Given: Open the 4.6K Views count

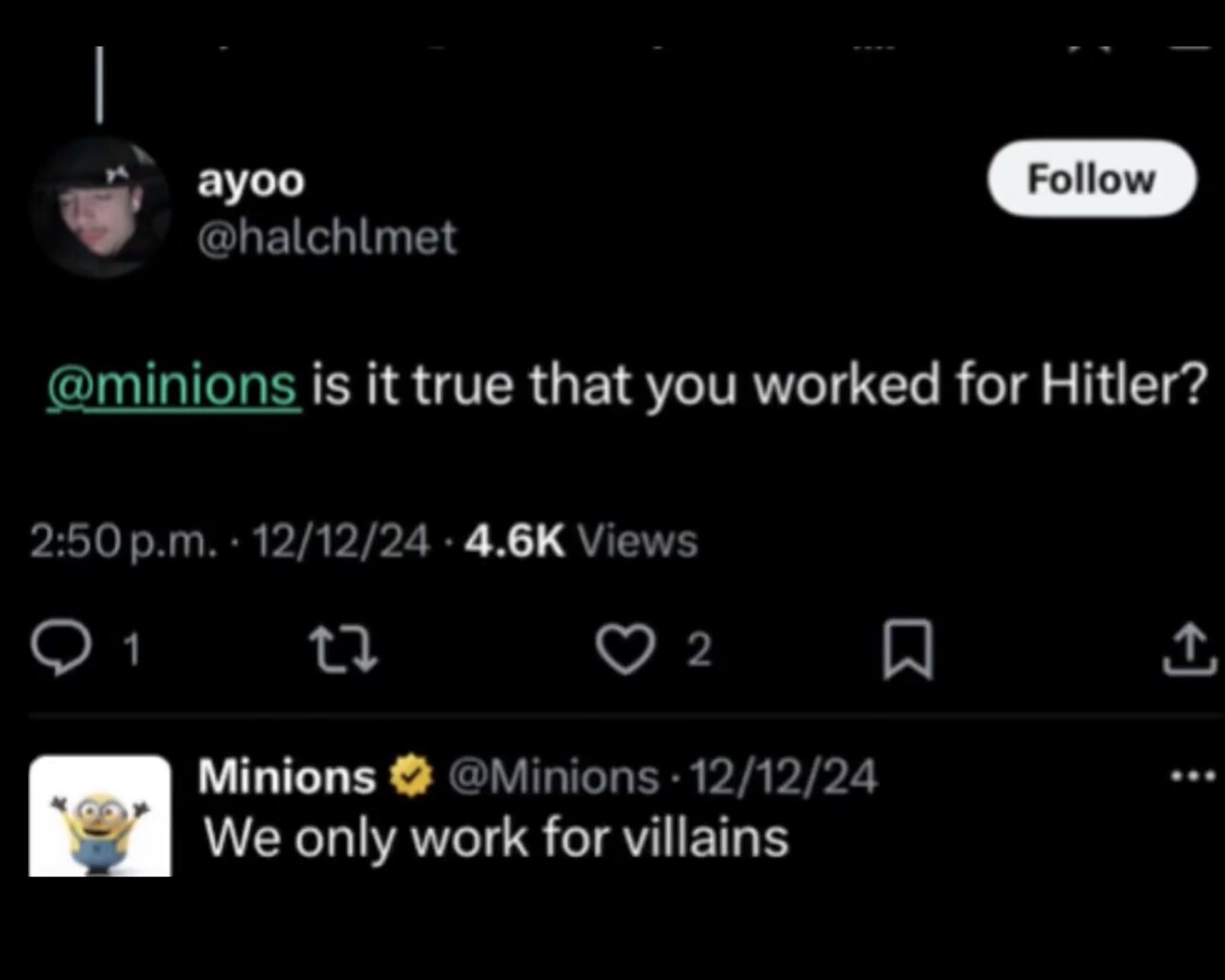Looking at the screenshot, I should click(x=581, y=542).
